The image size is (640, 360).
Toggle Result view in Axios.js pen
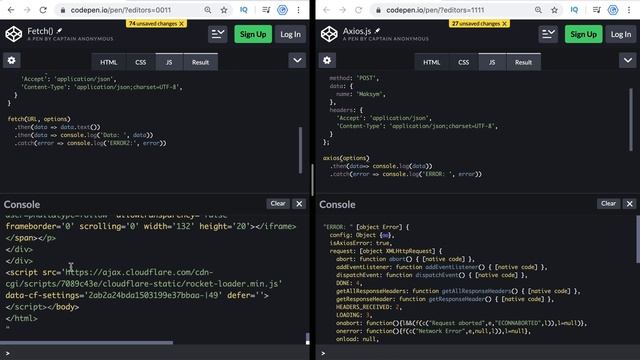click(x=523, y=62)
